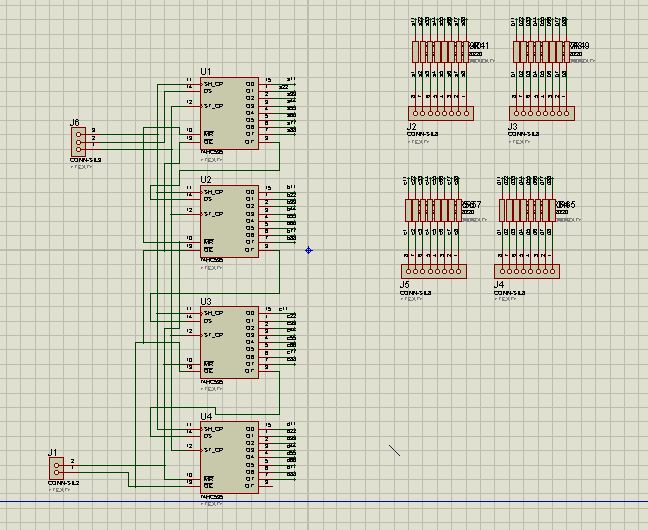Click the U2 shift register component body
Screen dimensions: 648x530
(x=230, y=221)
